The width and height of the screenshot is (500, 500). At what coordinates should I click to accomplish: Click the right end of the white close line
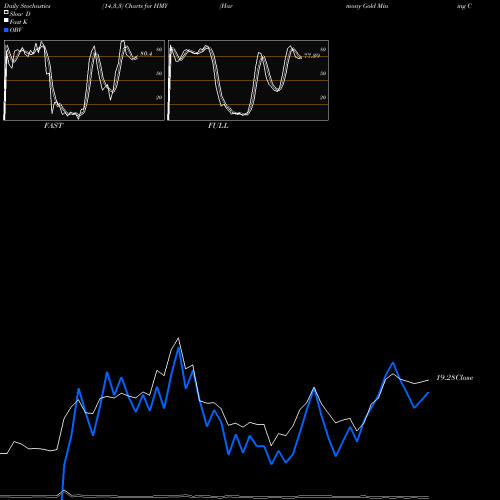428,380
